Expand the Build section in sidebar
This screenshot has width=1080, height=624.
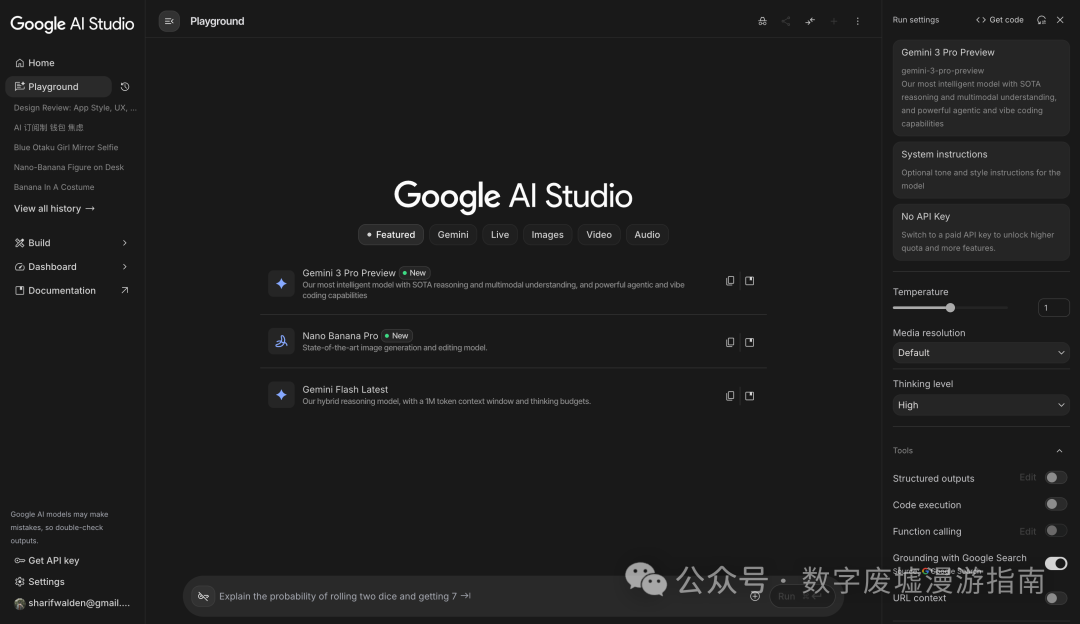pyautogui.click(x=72, y=243)
